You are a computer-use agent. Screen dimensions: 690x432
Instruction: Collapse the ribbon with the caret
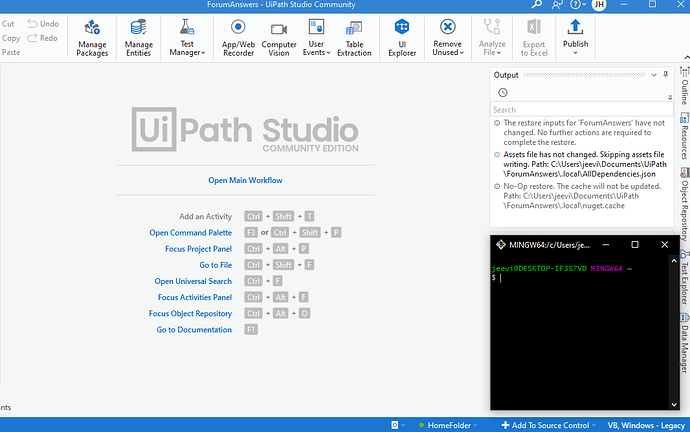click(686, 58)
